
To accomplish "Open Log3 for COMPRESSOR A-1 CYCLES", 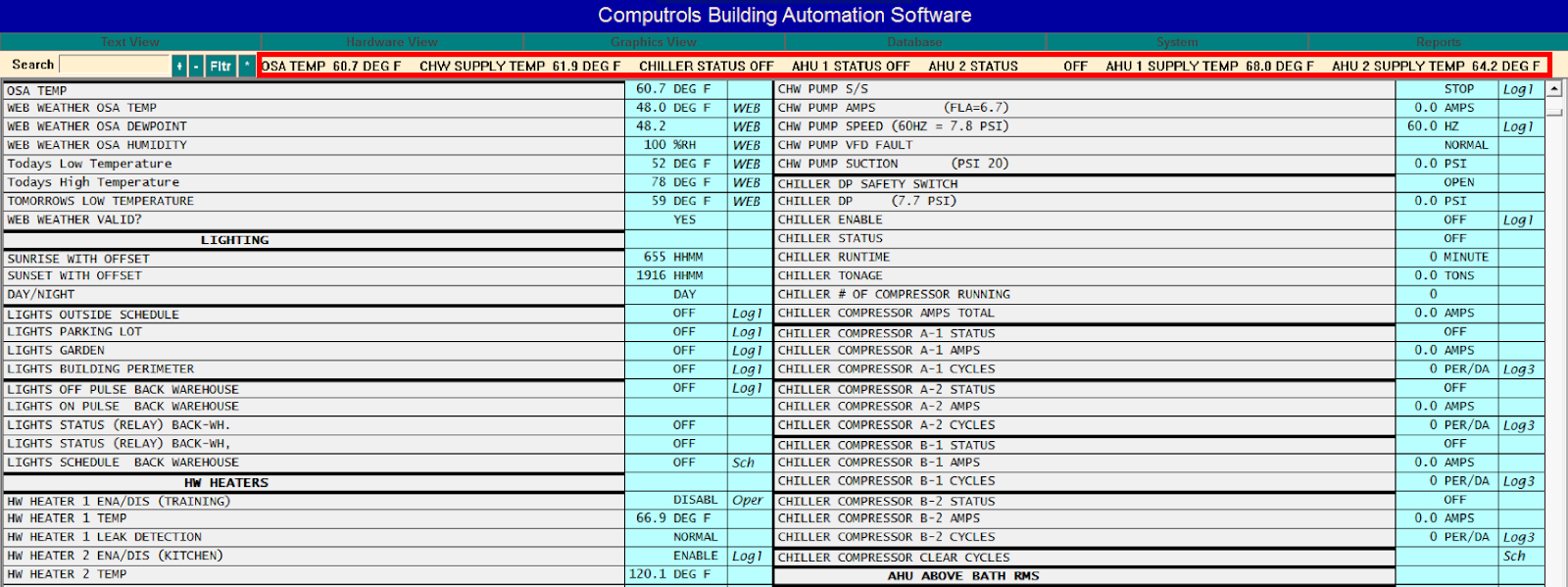I will pyautogui.click(x=1519, y=369).
